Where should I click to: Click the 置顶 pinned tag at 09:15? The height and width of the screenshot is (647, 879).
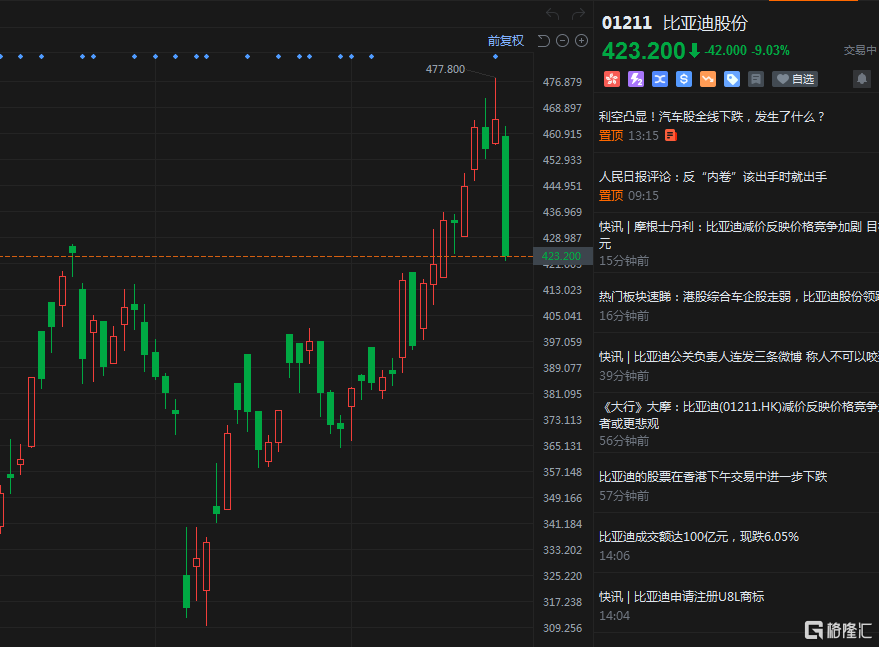(x=610, y=196)
